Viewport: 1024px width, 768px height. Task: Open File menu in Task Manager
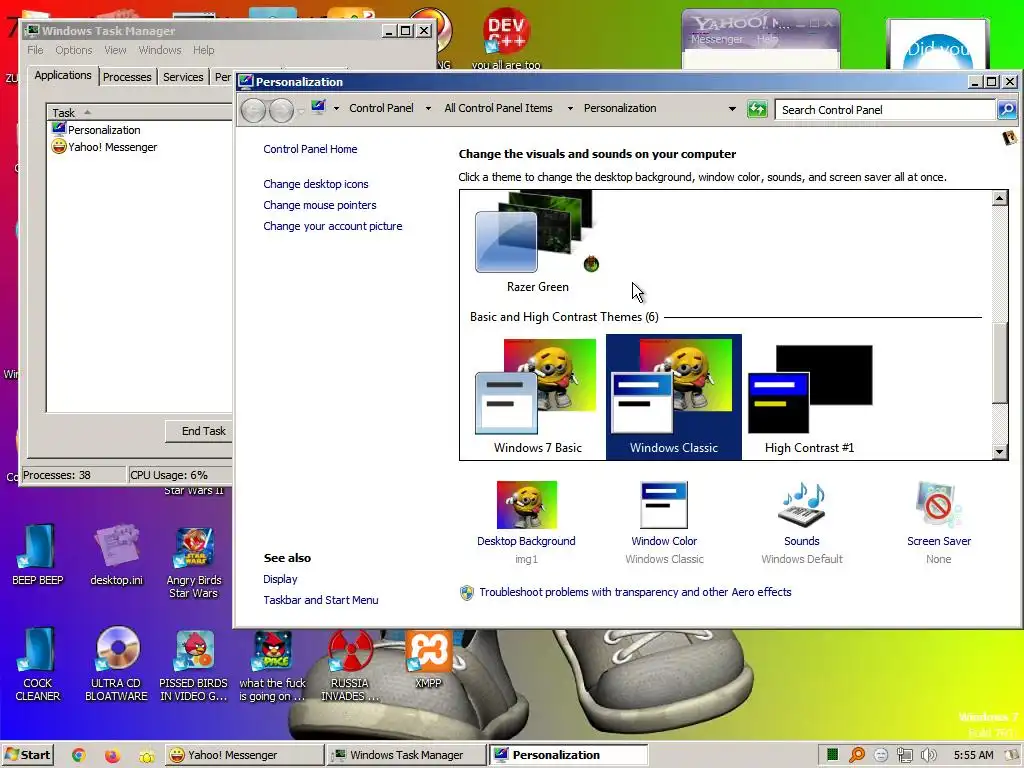coord(35,50)
